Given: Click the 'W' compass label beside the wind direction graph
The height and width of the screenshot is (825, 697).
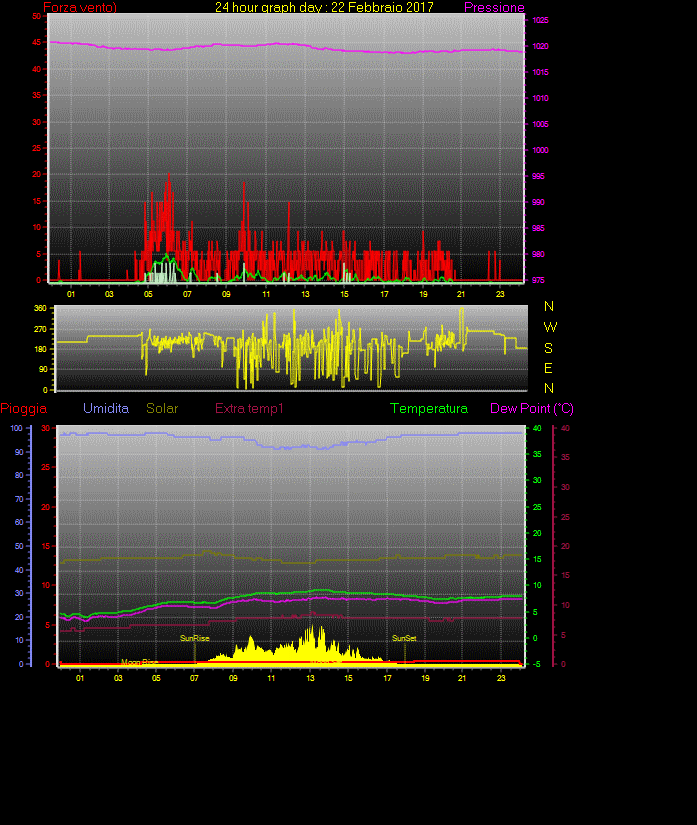Looking at the screenshot, I should 550,327.
